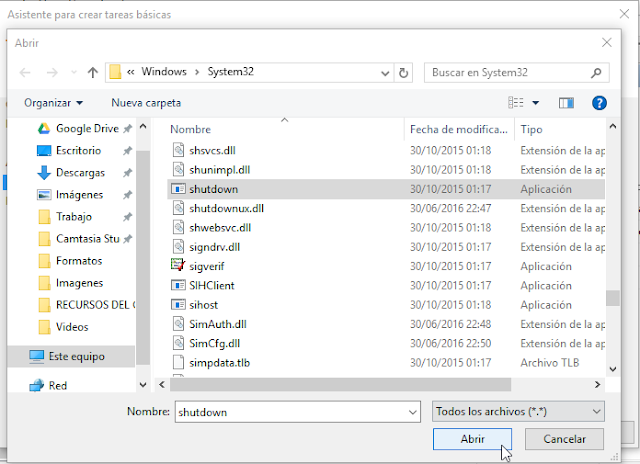This screenshot has width=640, height=464.
Task: Click horizontal scrollbar right arrow
Action: (598, 384)
